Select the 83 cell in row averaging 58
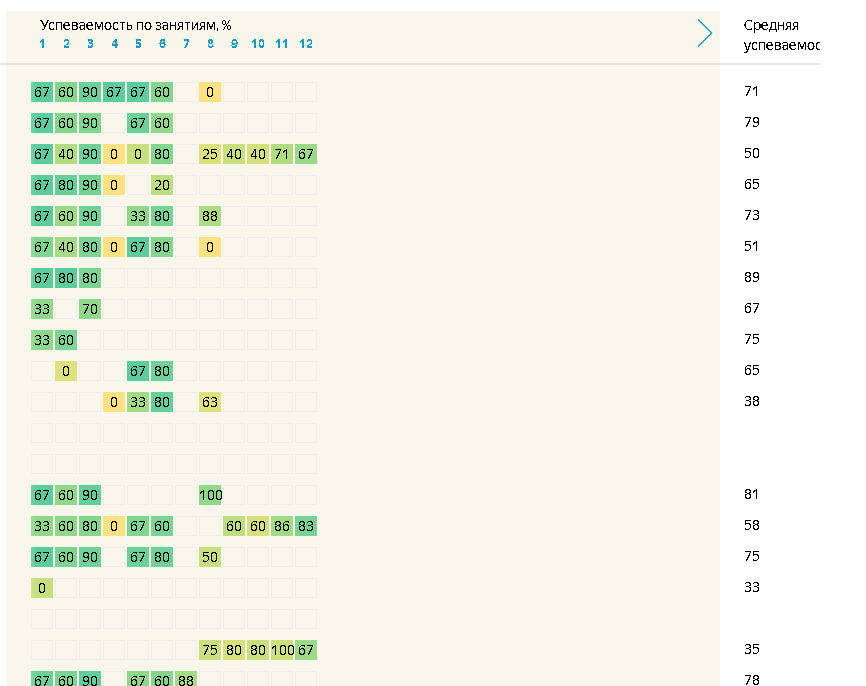Screen dimensions: 866x686 [306, 526]
